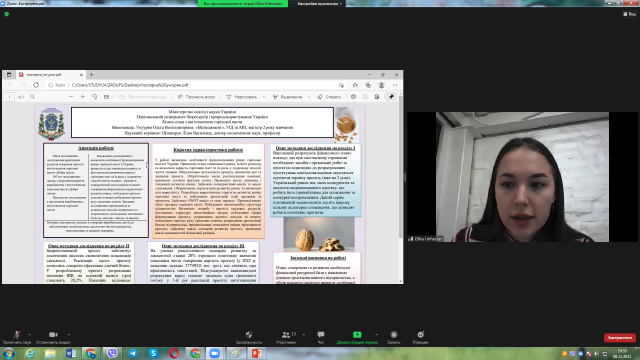Screen dimensions: 640x360
Task: Open viewing options dropdown at top
Action: coord(320,3)
